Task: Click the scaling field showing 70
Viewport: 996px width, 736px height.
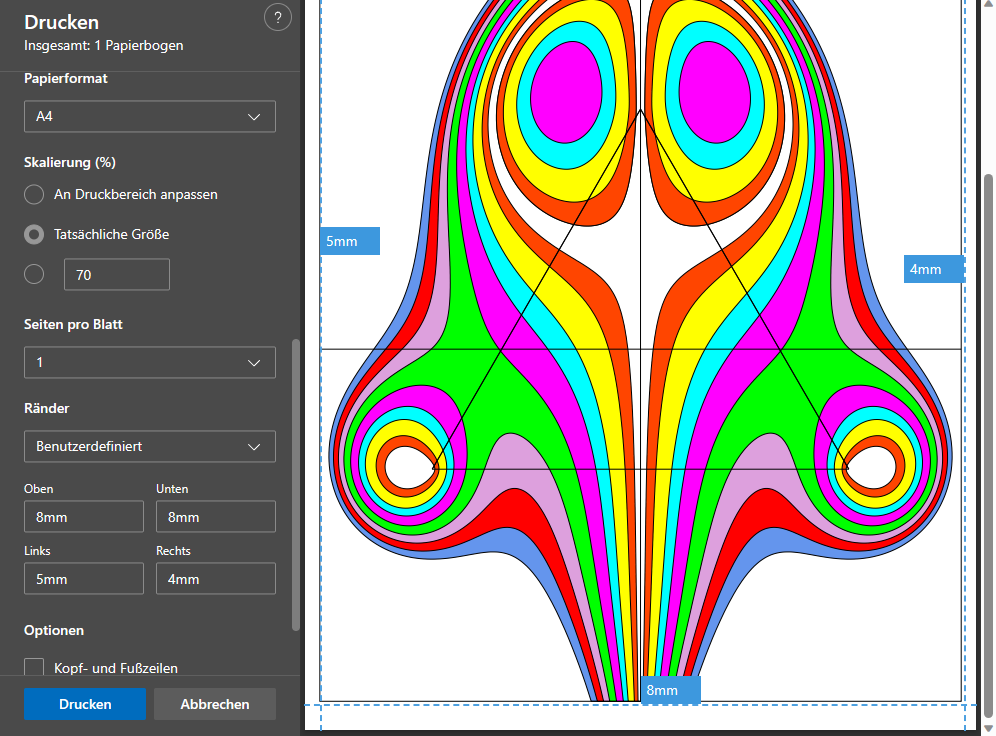Action: click(117, 274)
